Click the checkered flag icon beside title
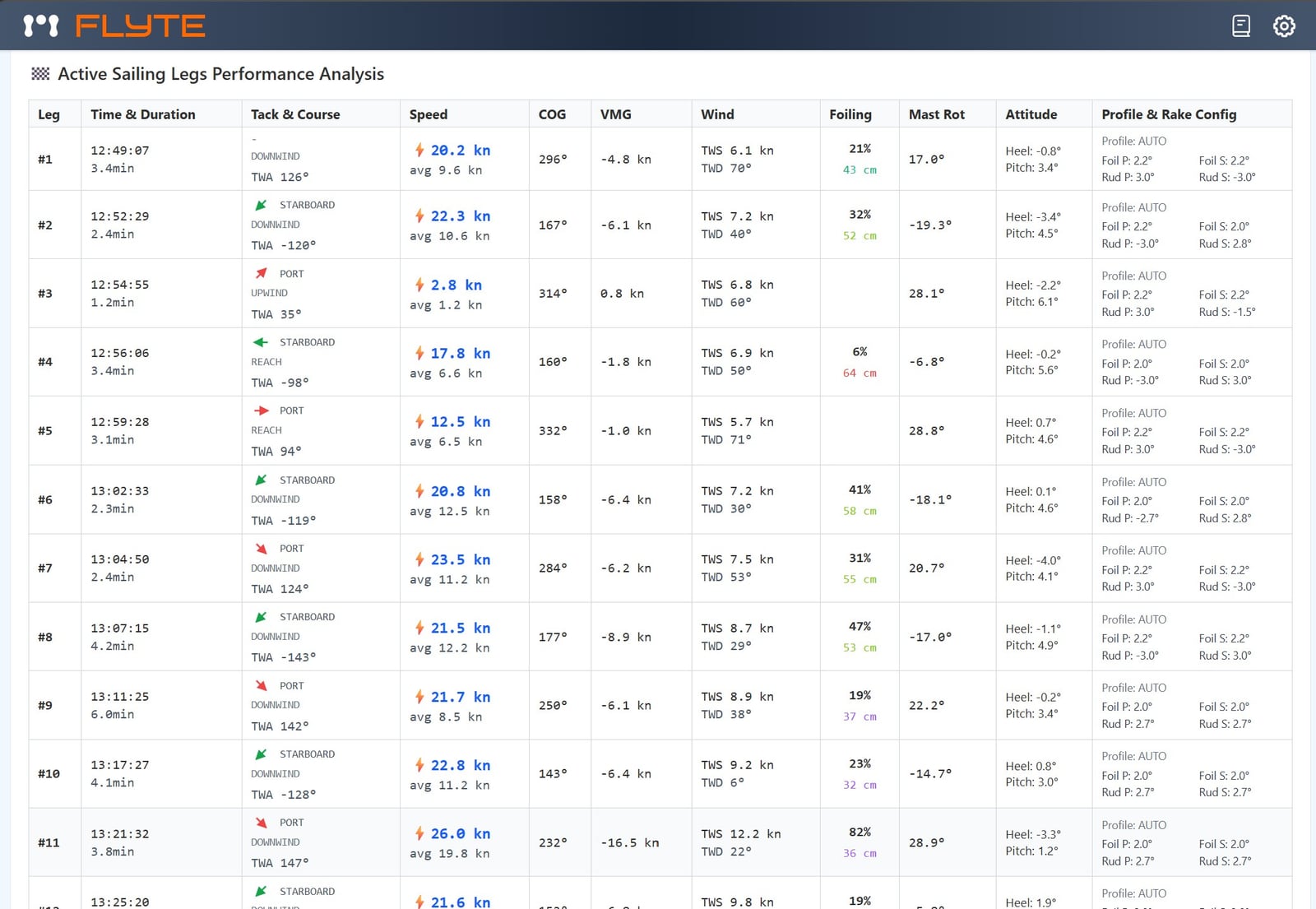This screenshot has height=909, width=1316. click(x=40, y=74)
